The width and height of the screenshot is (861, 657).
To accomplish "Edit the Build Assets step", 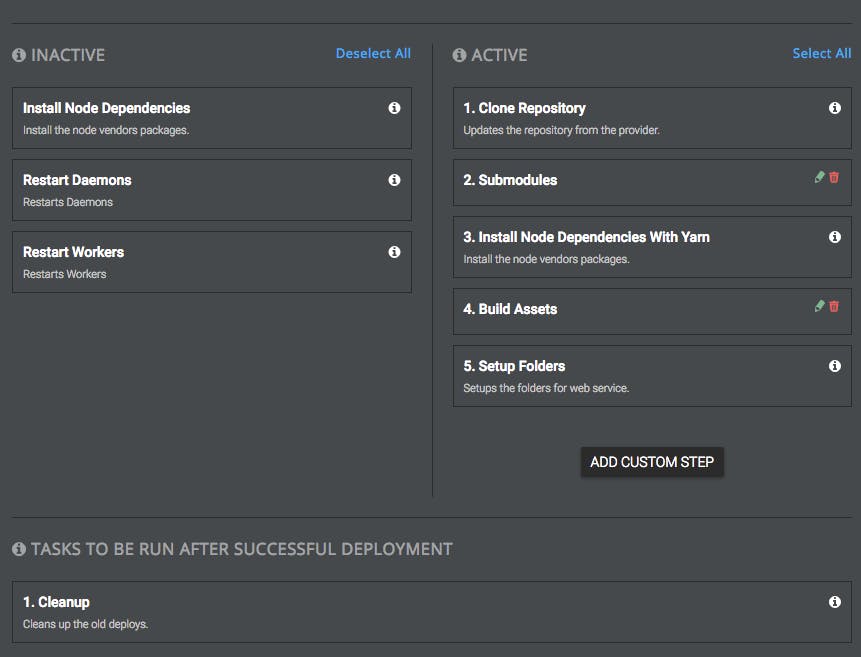I will (x=820, y=306).
